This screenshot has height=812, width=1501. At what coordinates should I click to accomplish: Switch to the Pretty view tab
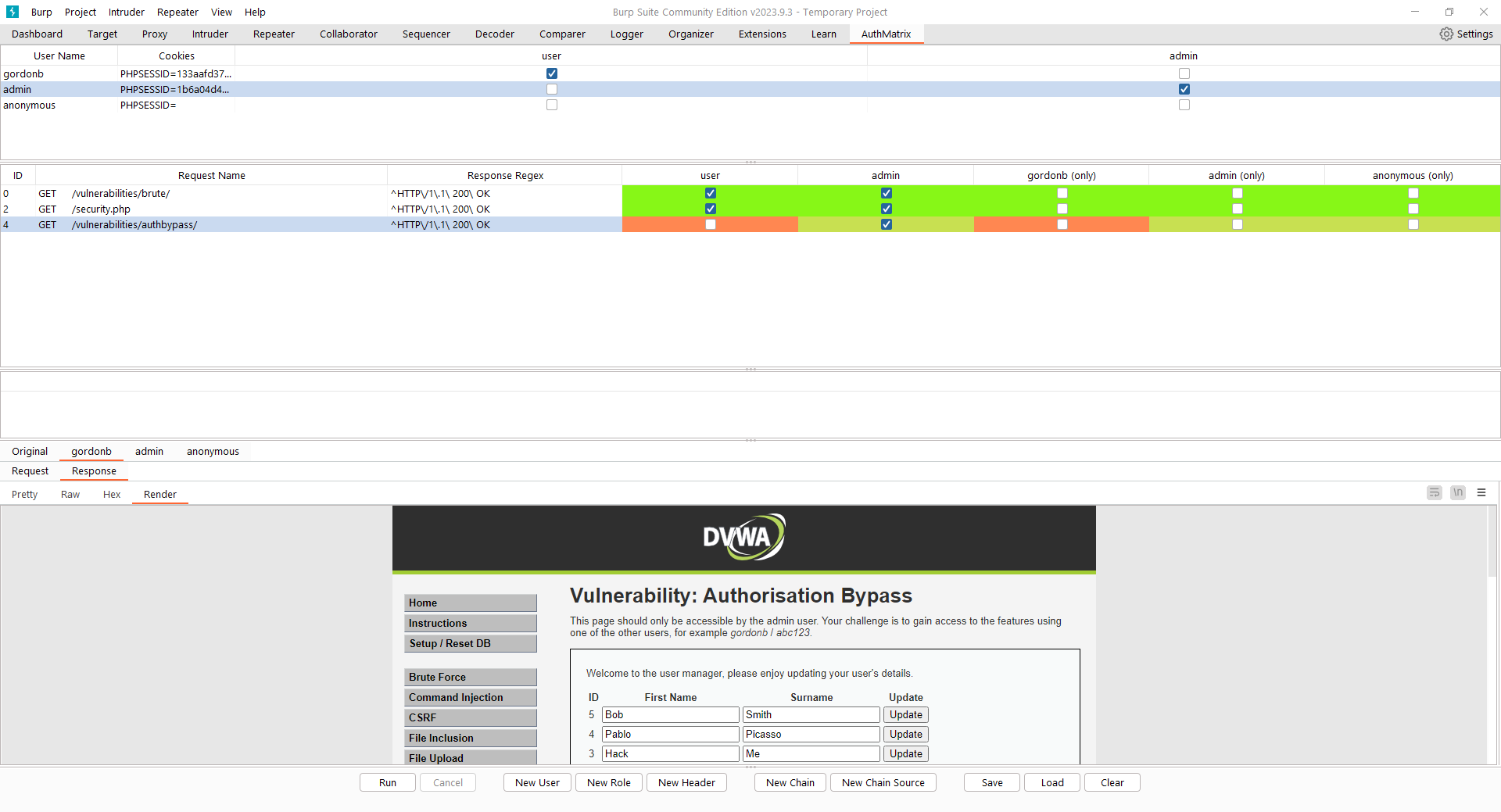pyautogui.click(x=24, y=494)
